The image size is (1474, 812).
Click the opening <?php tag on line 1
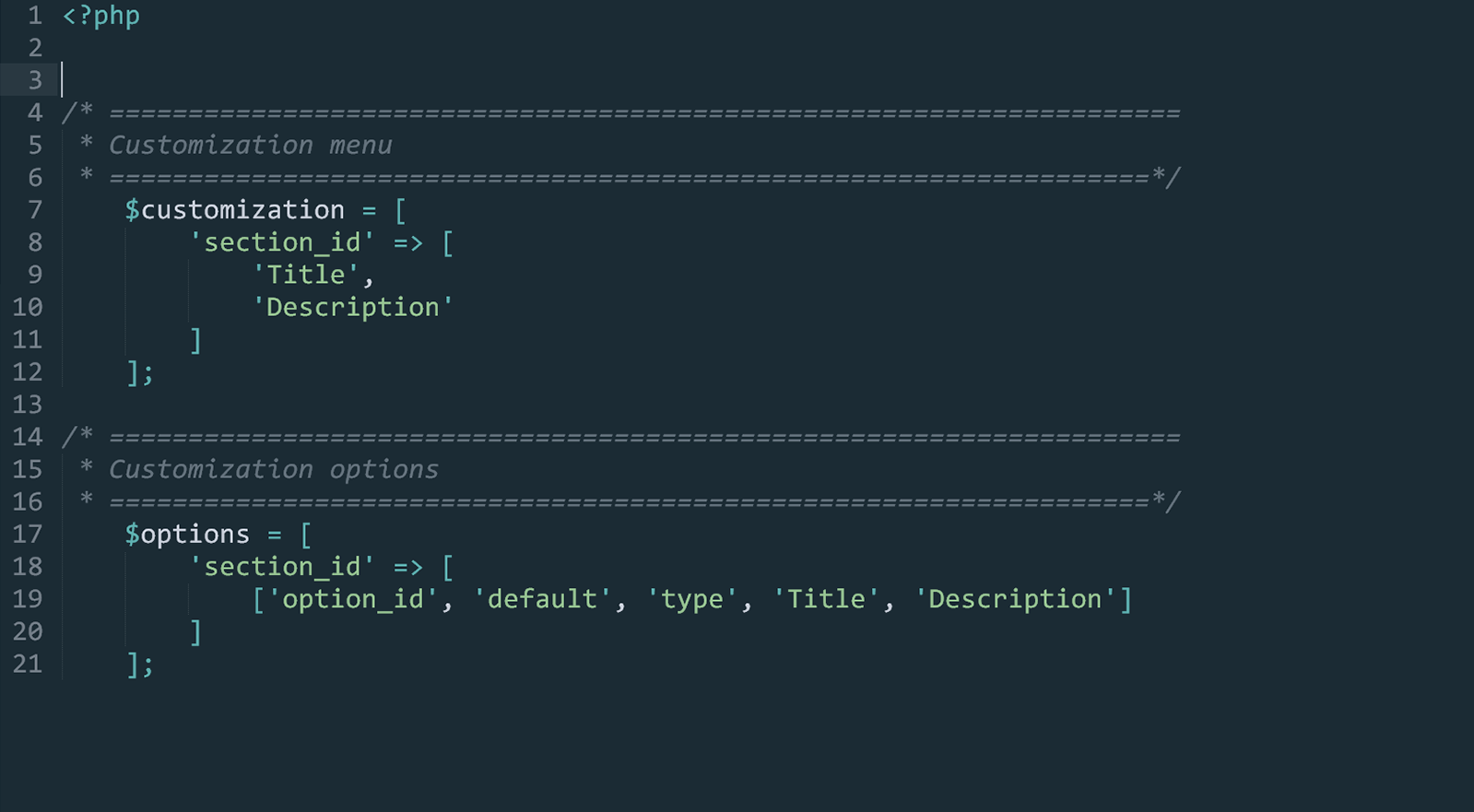click(x=101, y=16)
